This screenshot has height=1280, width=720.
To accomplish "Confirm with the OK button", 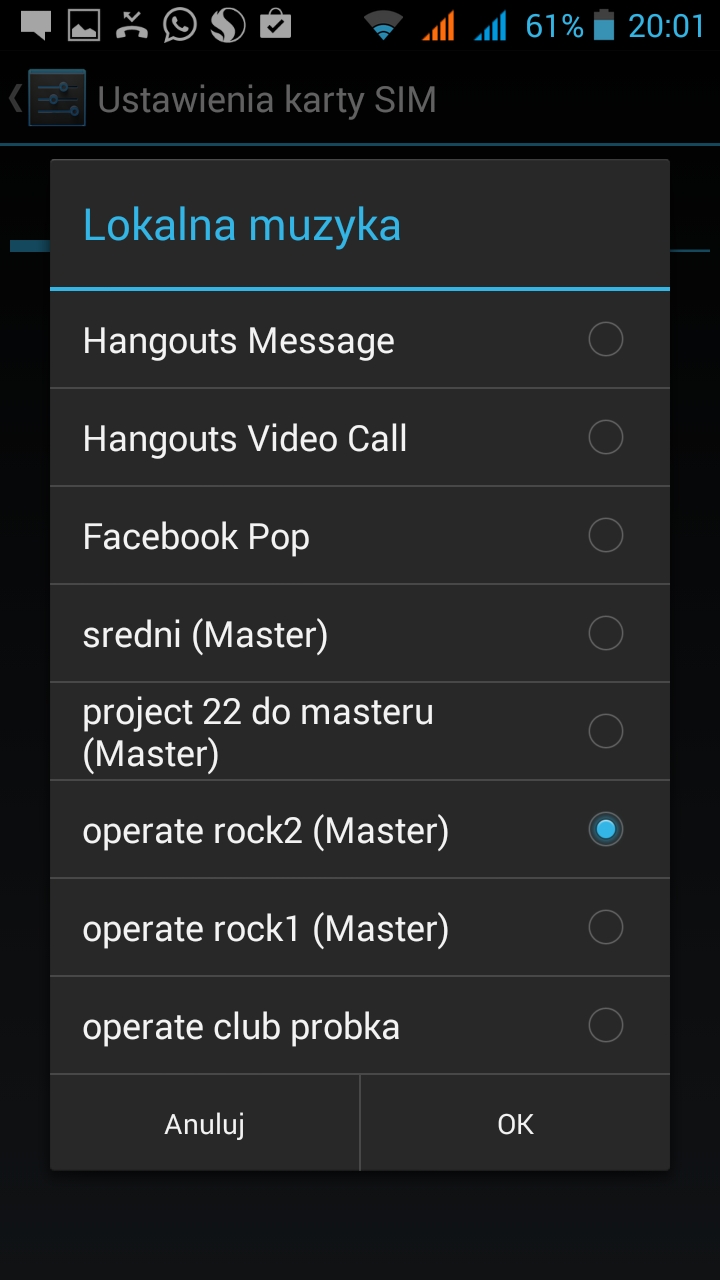I will coord(515,1124).
